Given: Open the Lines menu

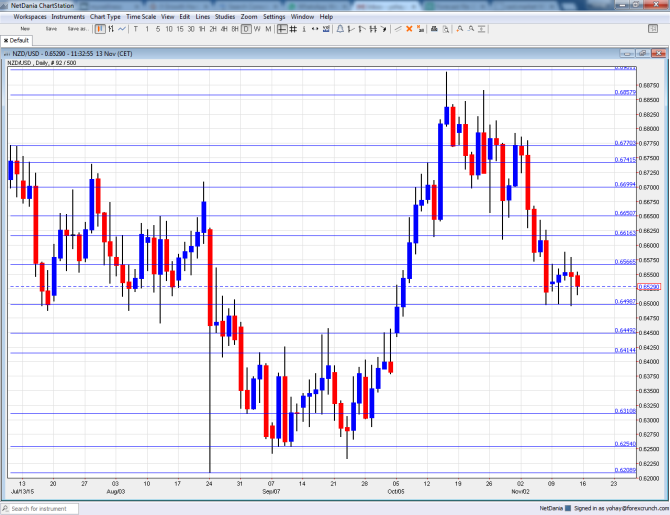Looking at the screenshot, I should 203,17.
